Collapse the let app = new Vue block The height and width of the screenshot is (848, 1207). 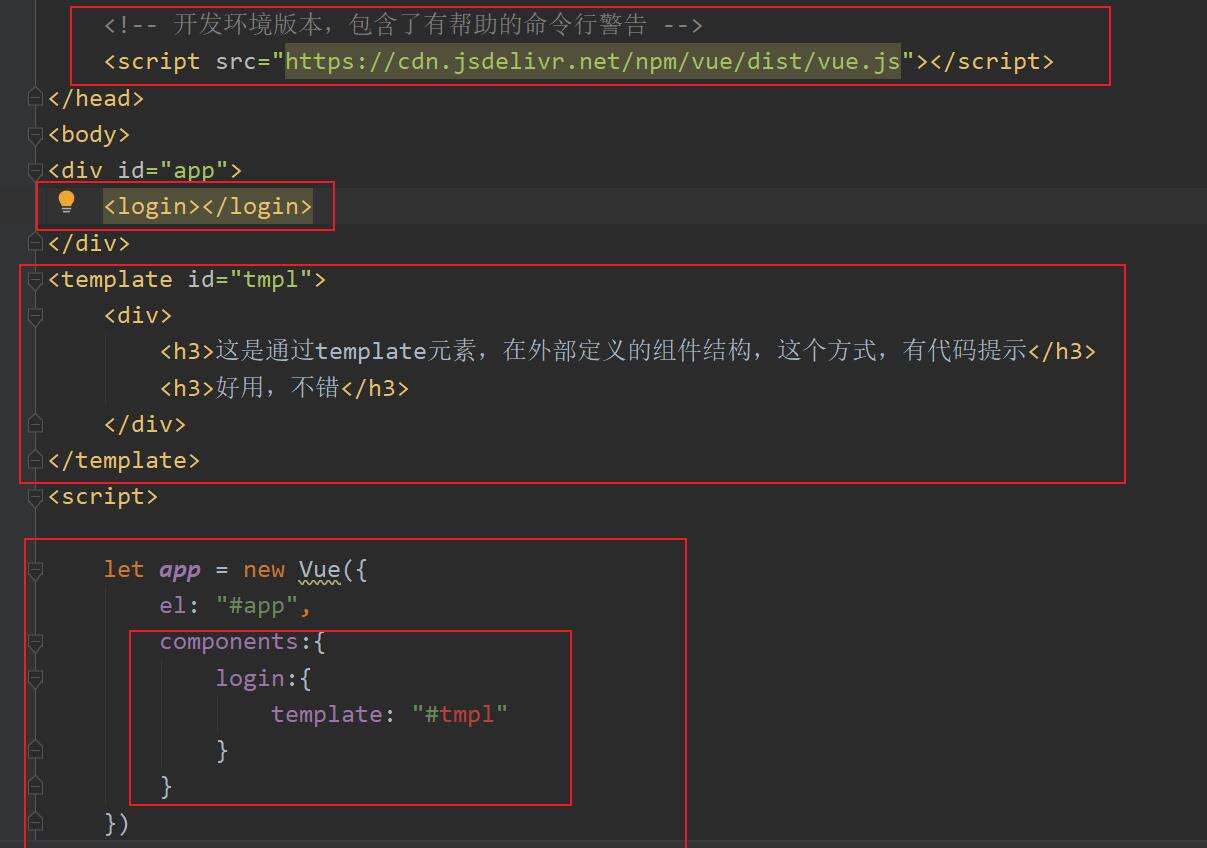[x=36, y=570]
